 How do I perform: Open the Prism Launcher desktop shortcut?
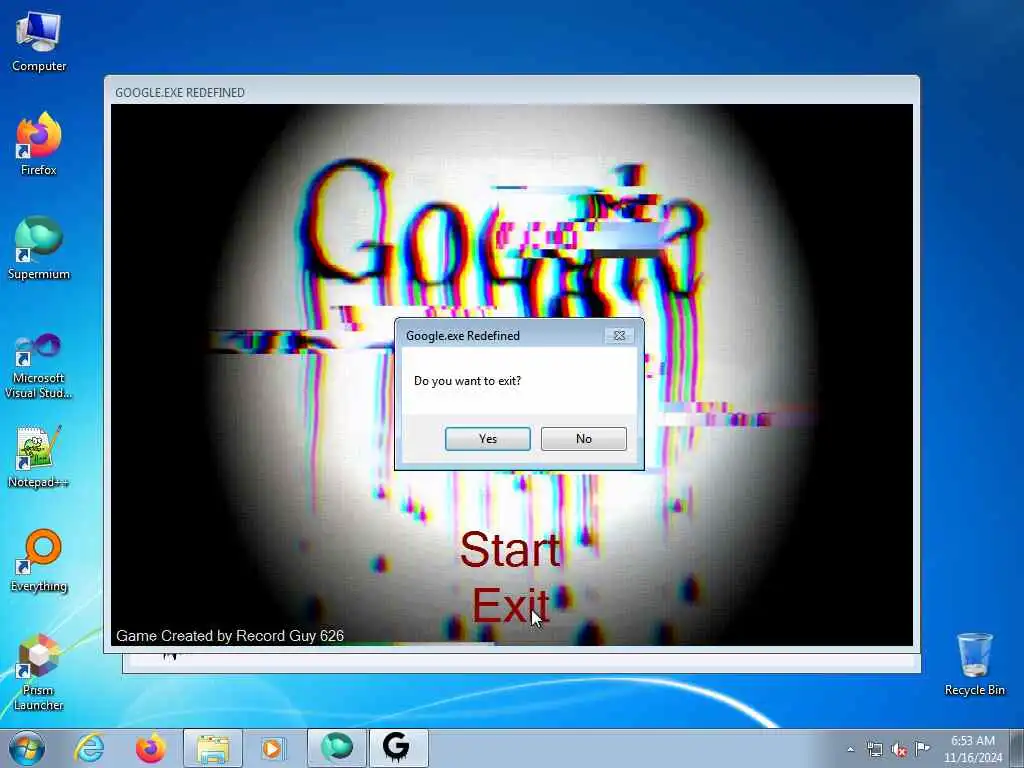tap(39, 673)
